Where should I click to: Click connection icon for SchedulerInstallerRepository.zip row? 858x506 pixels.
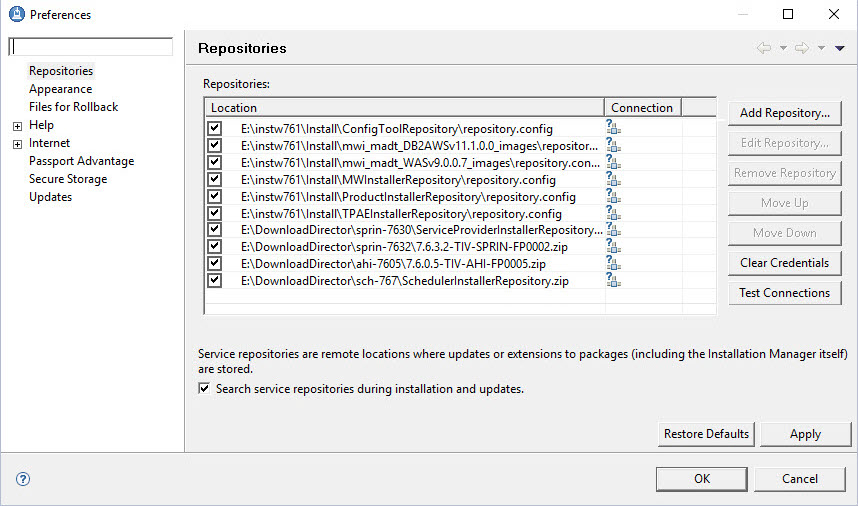(613, 281)
